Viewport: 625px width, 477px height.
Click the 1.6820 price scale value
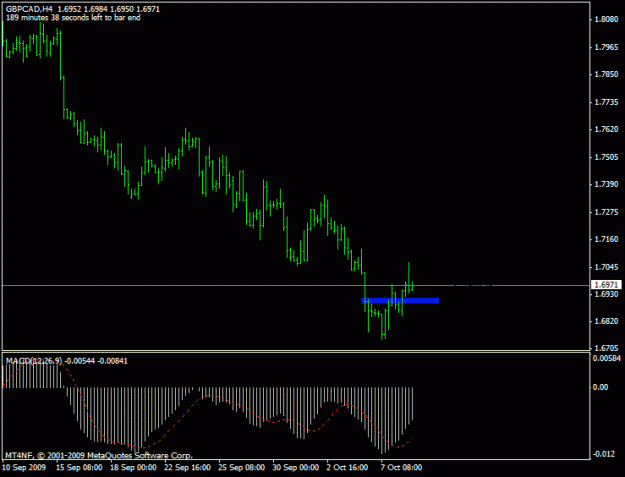(x=606, y=321)
